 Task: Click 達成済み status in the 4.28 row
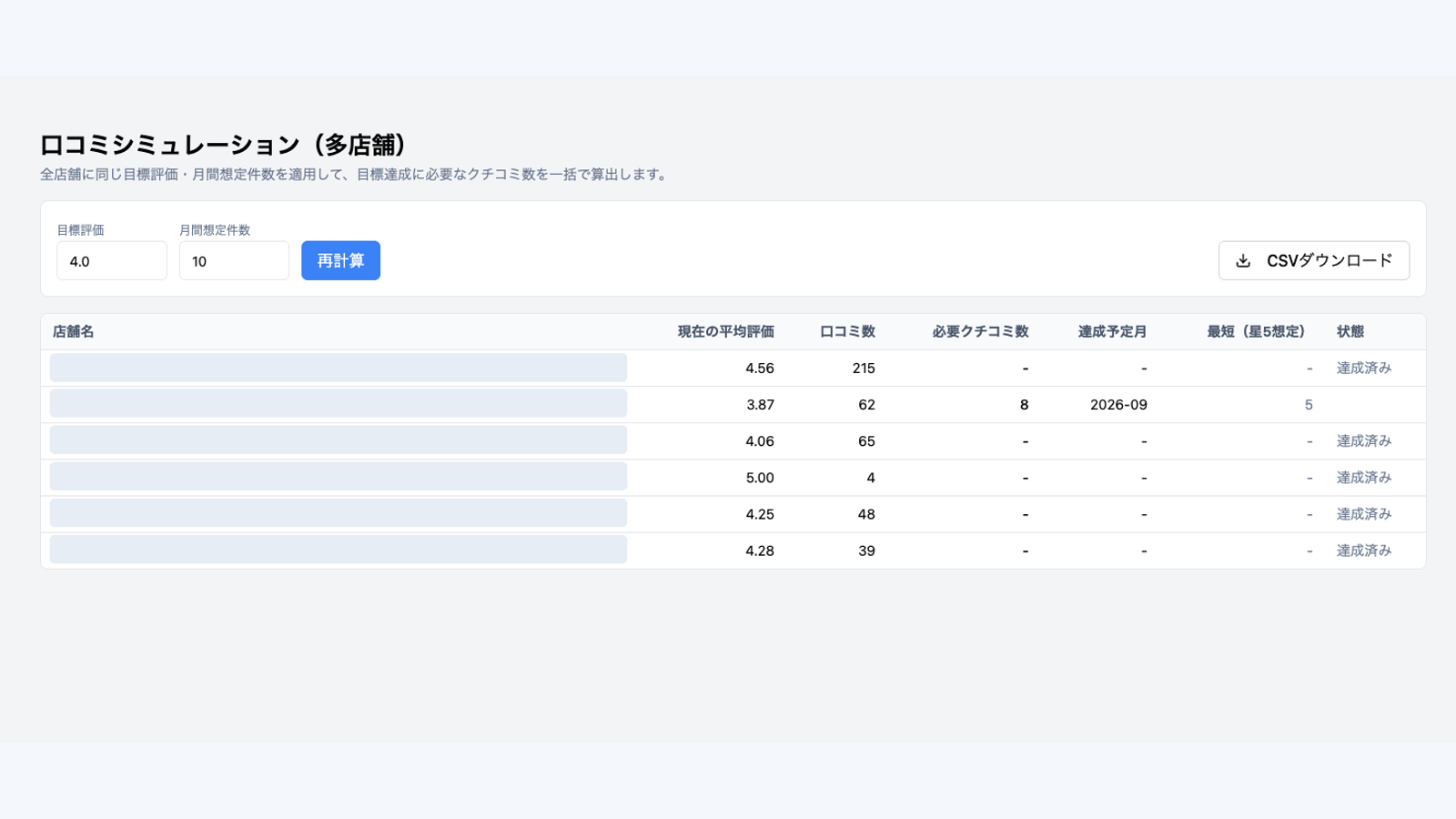[1363, 551]
